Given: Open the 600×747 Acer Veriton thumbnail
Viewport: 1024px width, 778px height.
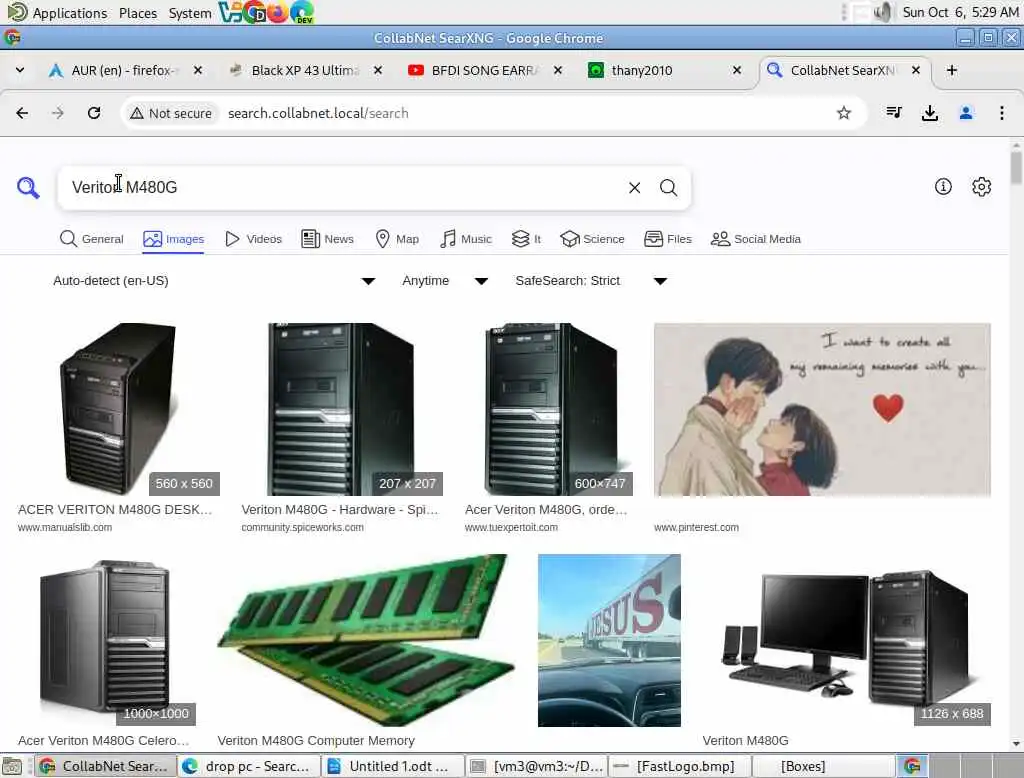Looking at the screenshot, I should pyautogui.click(x=549, y=409).
